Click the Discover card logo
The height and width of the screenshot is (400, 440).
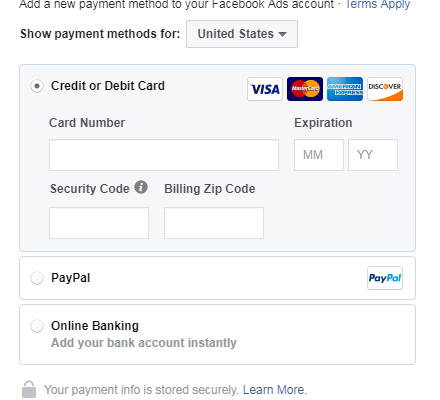point(385,89)
